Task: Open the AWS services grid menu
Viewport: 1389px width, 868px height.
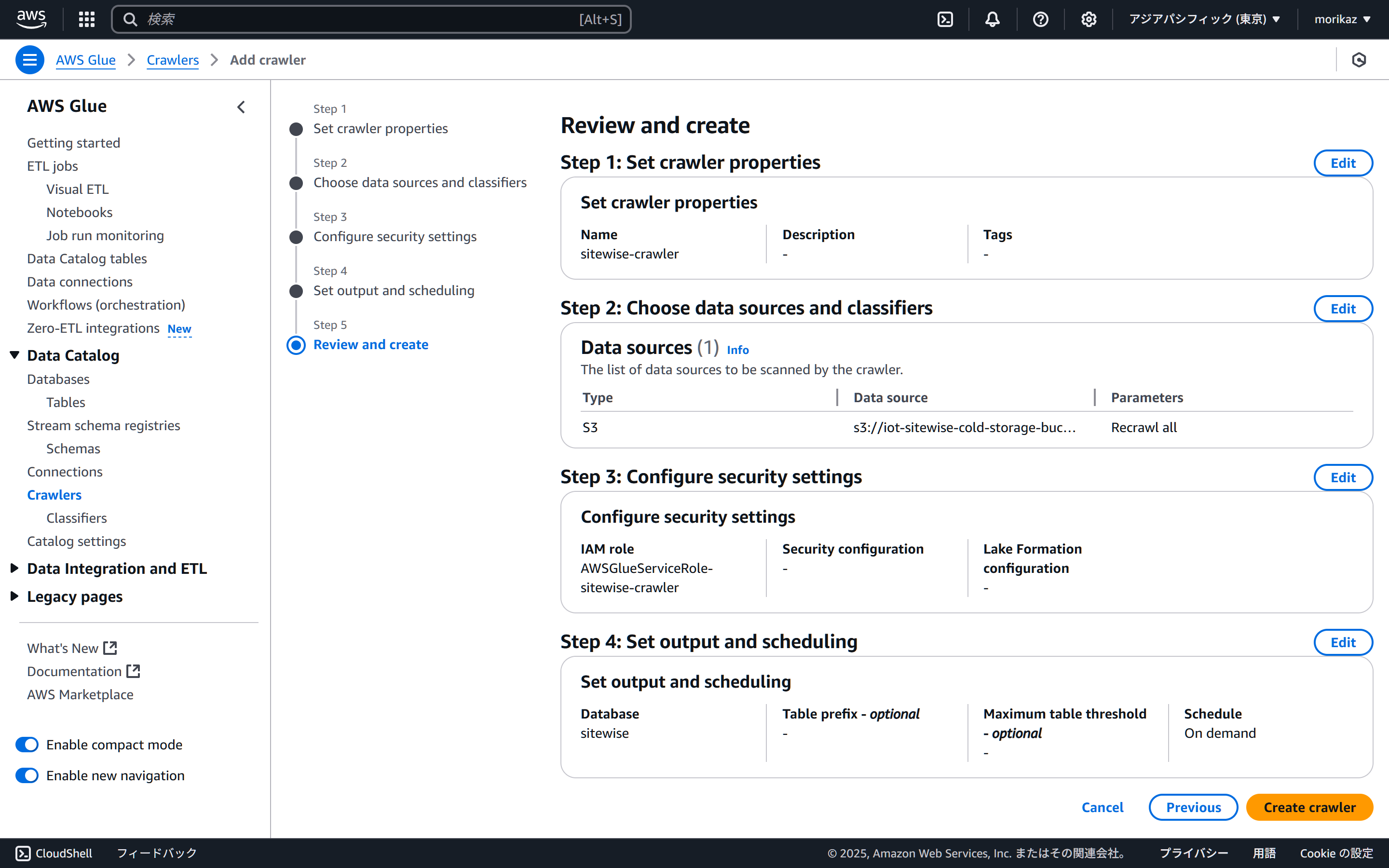Action: 87,19
